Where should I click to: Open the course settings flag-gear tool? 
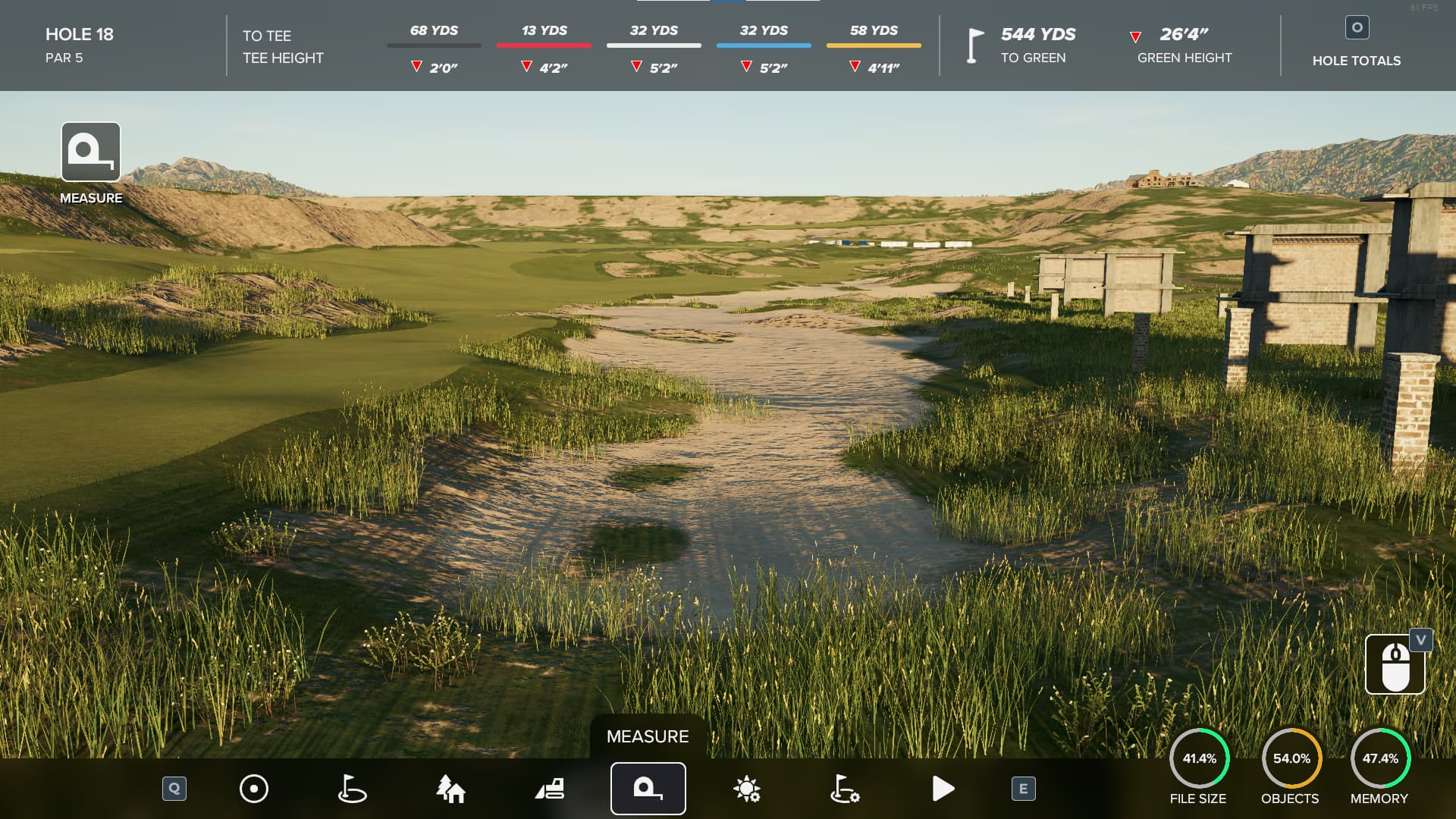point(845,789)
